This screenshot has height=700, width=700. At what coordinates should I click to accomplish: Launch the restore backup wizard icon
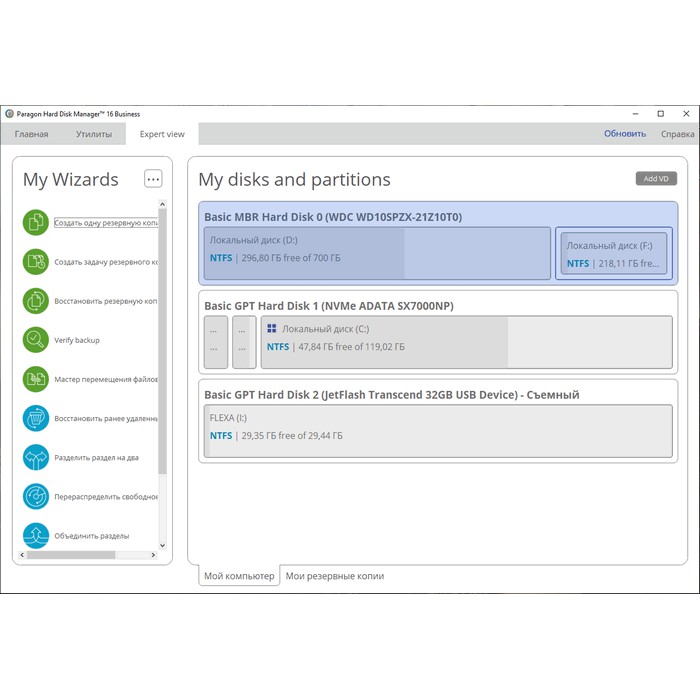(36, 301)
